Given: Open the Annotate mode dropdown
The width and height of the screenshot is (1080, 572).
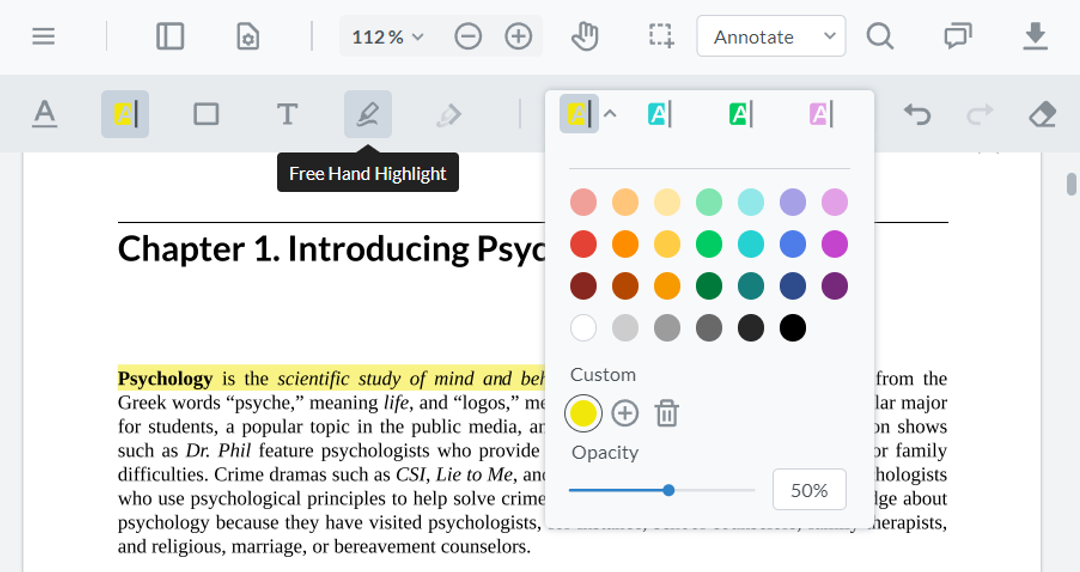Looking at the screenshot, I should (x=771, y=36).
